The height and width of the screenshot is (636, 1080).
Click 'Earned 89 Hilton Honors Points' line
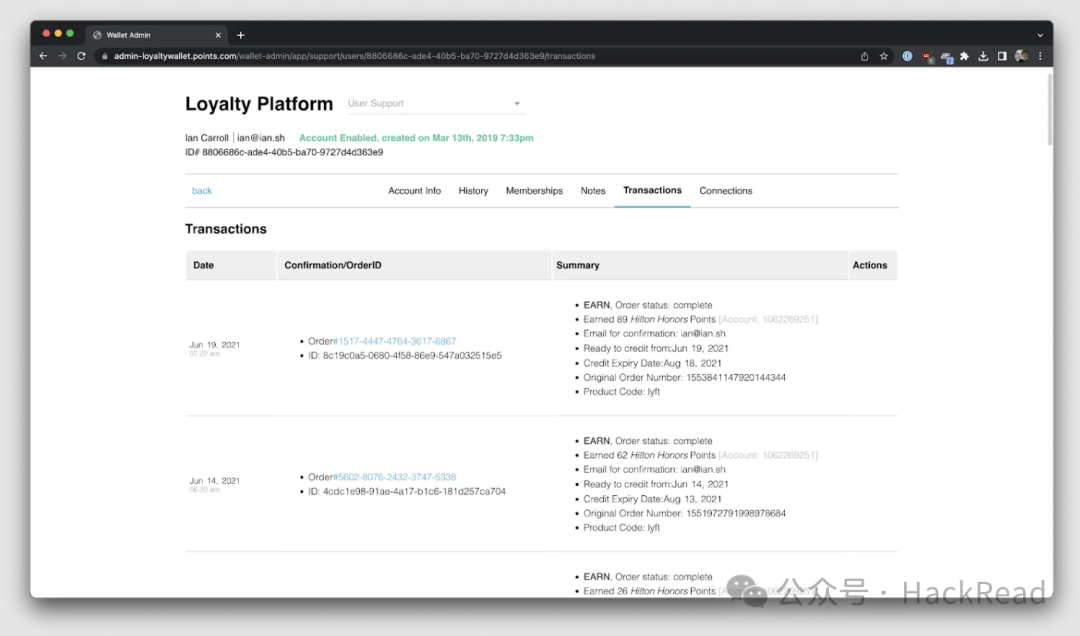tap(700, 319)
